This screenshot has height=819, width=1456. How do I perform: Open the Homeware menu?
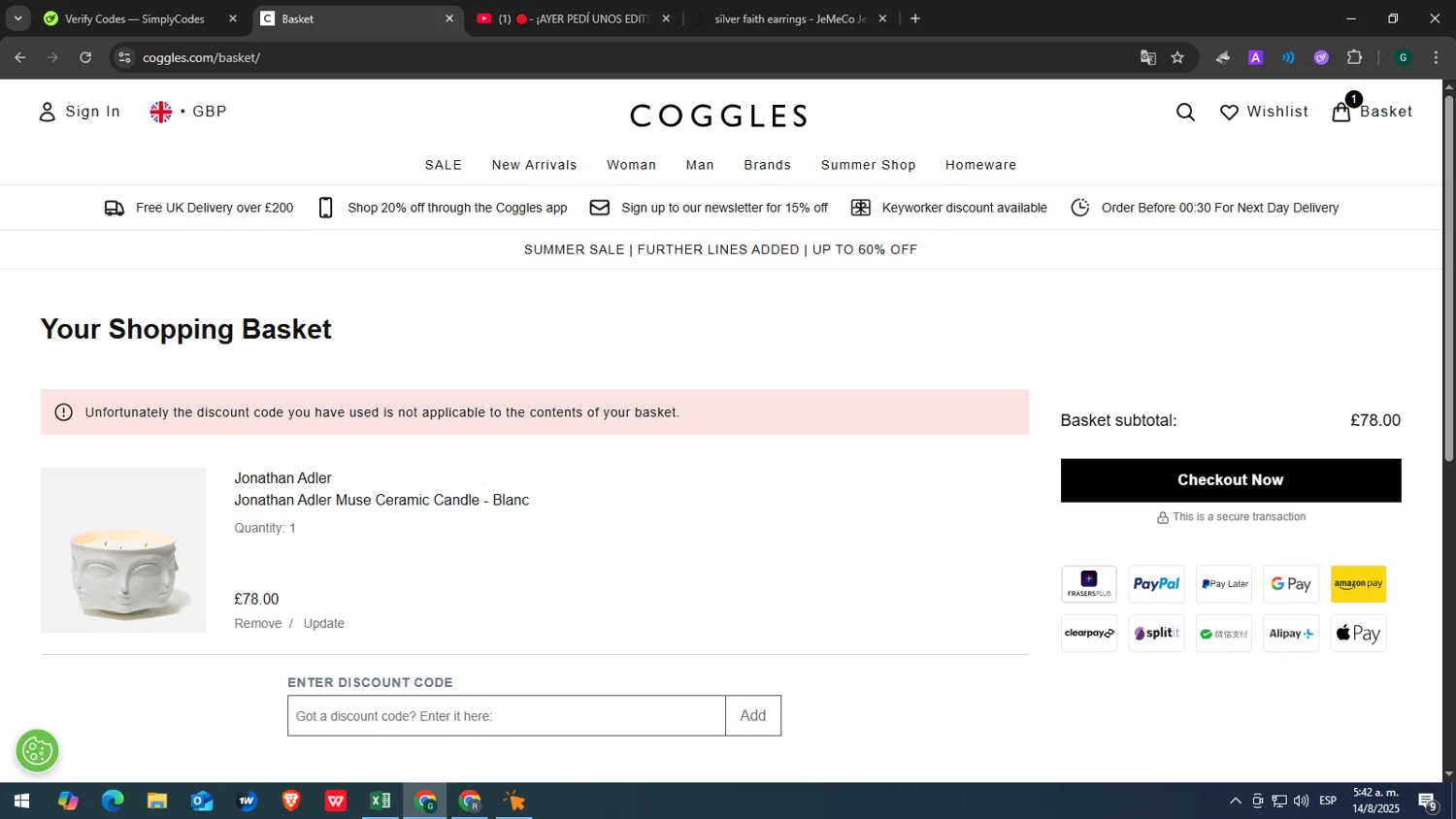pos(981,165)
